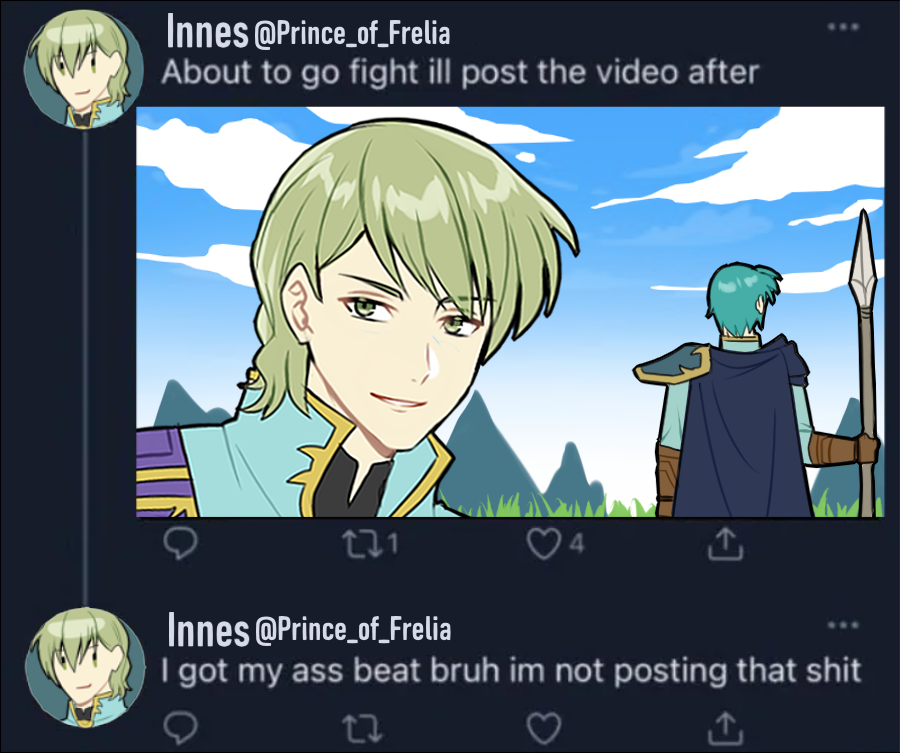This screenshot has height=753, width=900.
Task: Share the first tweet with the image
Action: point(726,544)
